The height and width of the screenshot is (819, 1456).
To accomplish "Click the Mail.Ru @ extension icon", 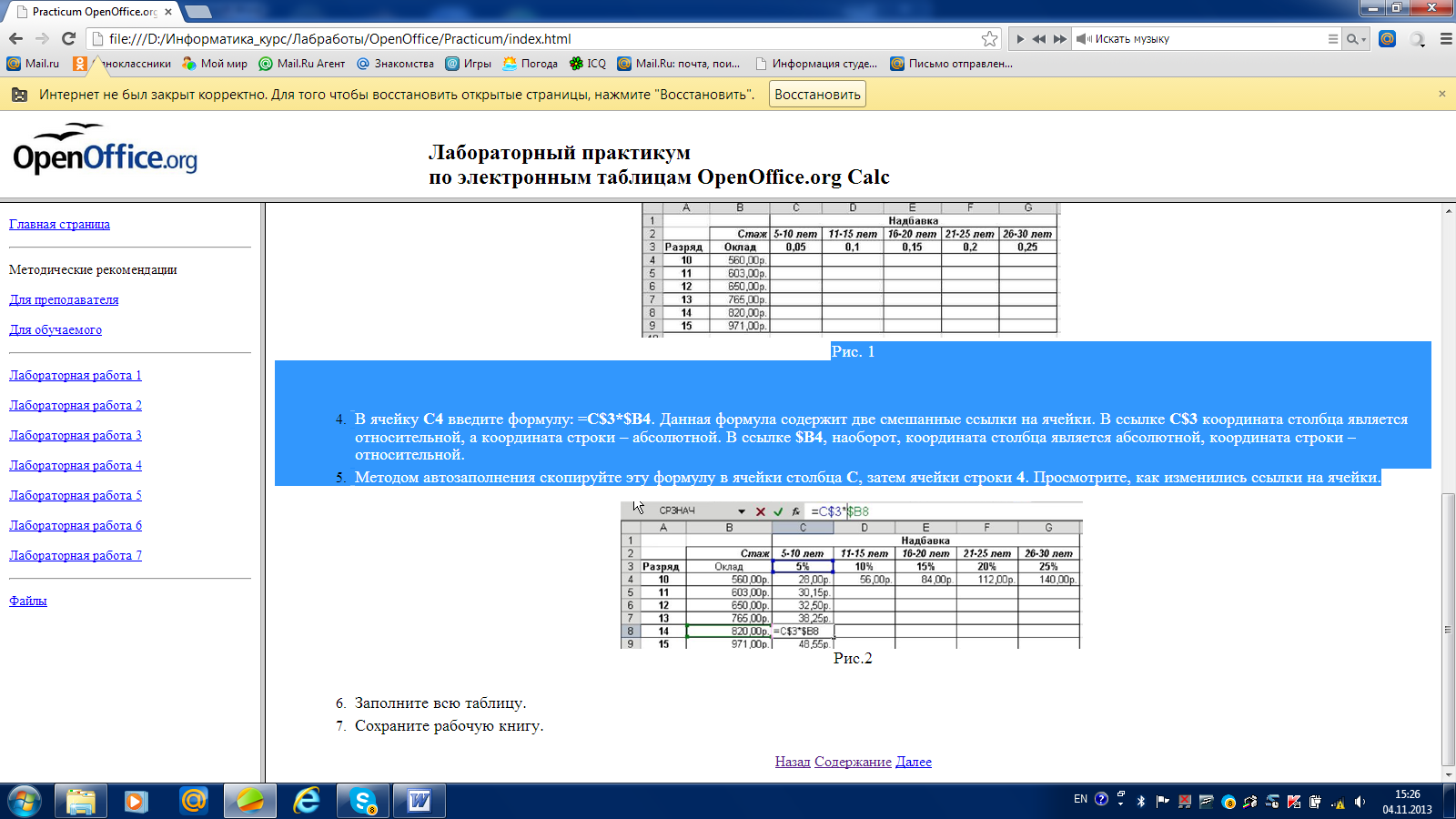I will pos(1387,38).
